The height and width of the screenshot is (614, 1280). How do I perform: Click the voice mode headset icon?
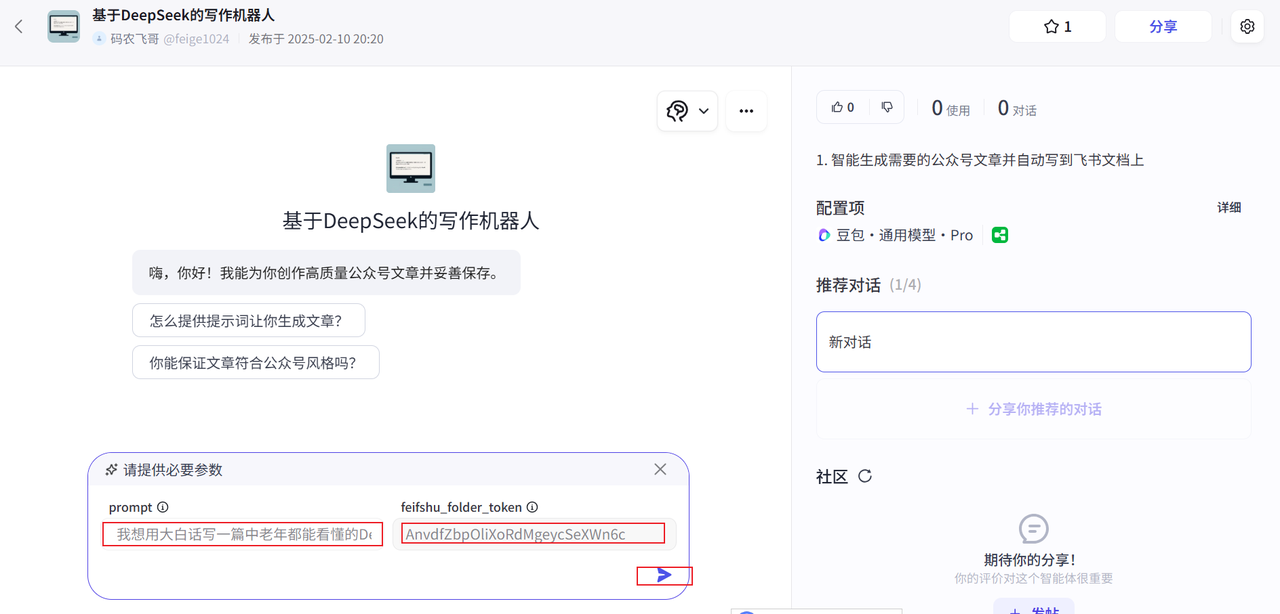(x=677, y=111)
